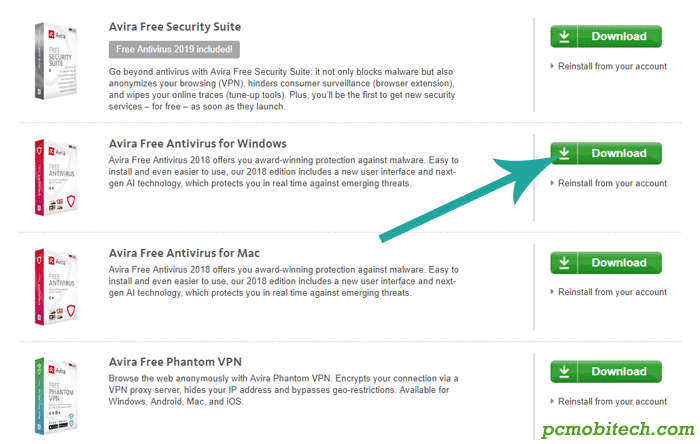Open the Avira Free Security Suite title
The image size is (700, 444).
tap(175, 27)
